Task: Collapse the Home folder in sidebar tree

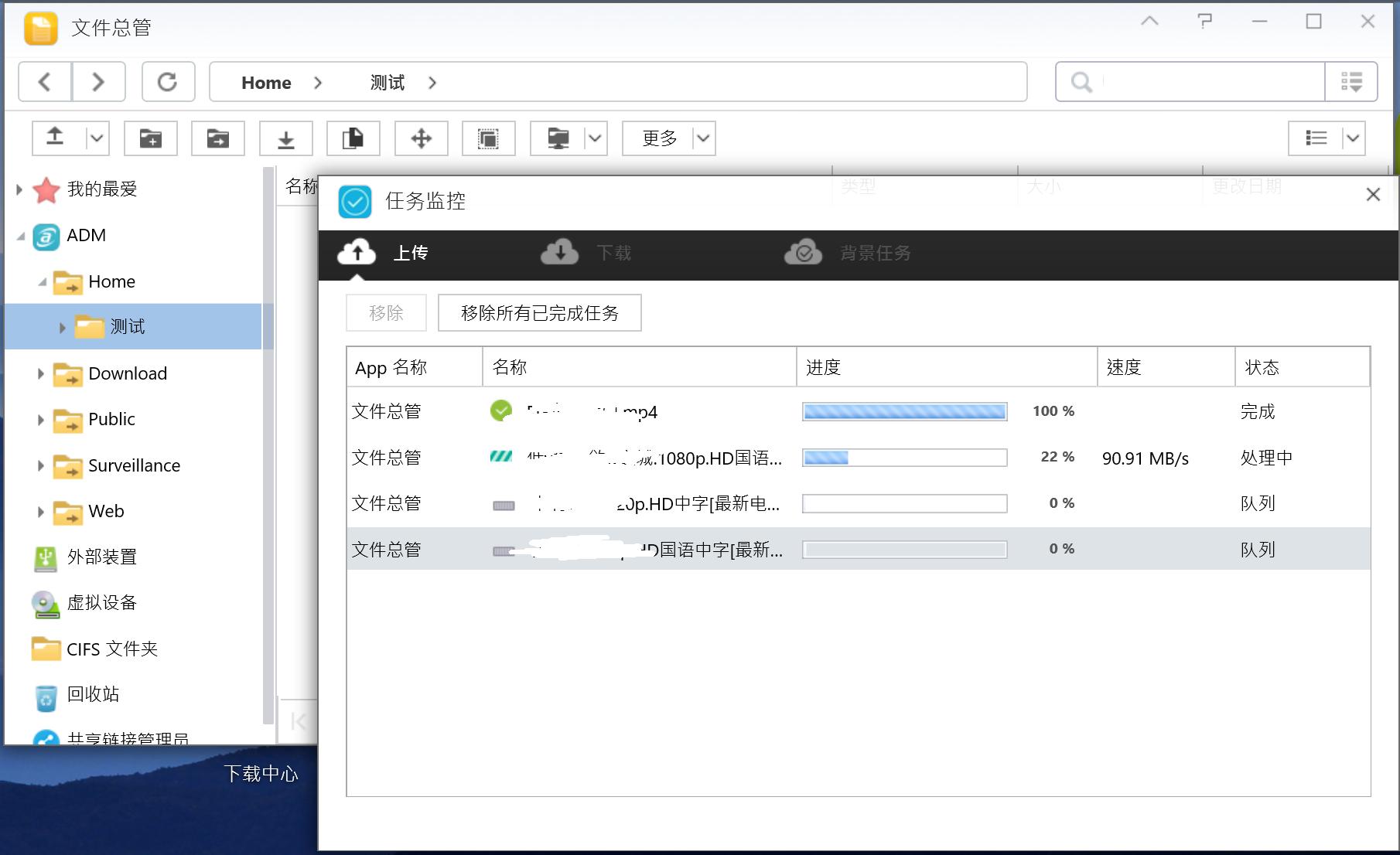Action: (x=43, y=281)
